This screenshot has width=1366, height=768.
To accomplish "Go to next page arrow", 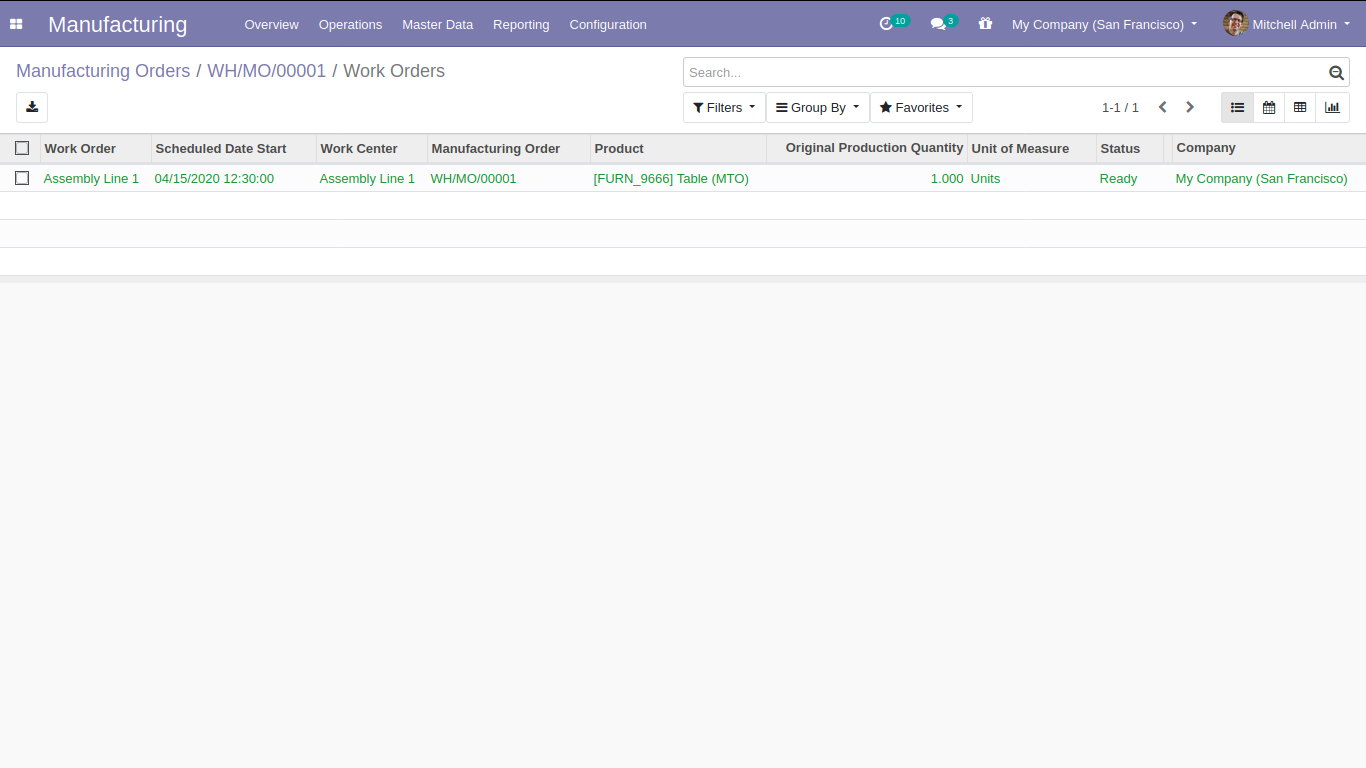I will (1190, 107).
